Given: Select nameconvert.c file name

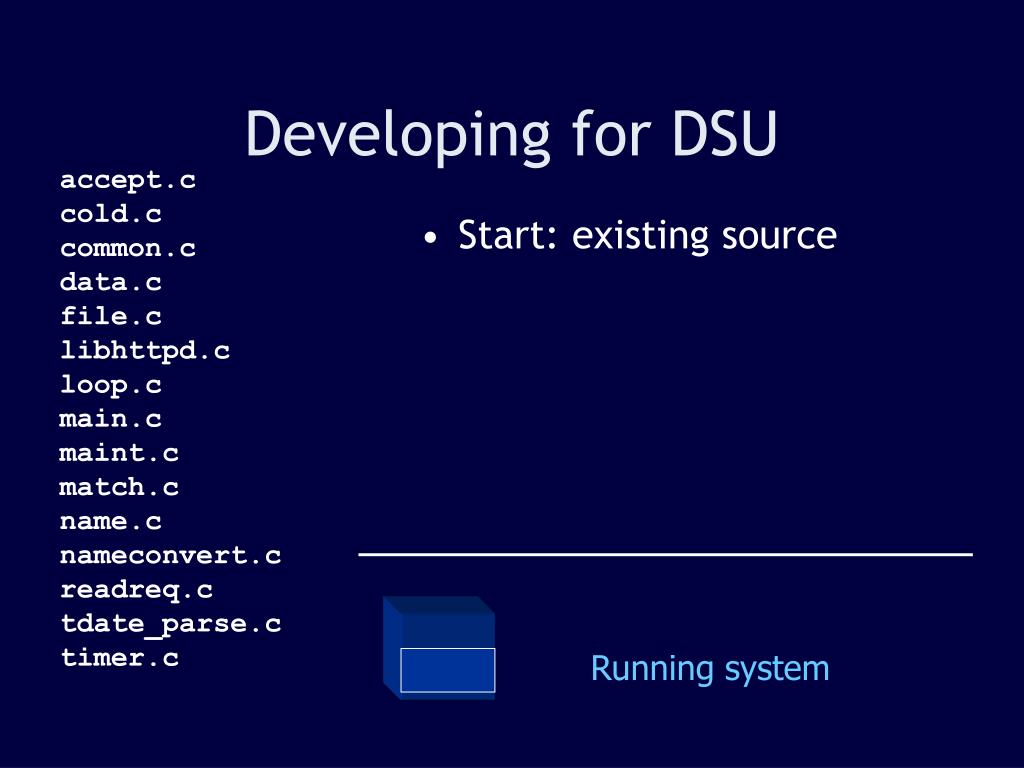Looking at the screenshot, I should tap(170, 555).
